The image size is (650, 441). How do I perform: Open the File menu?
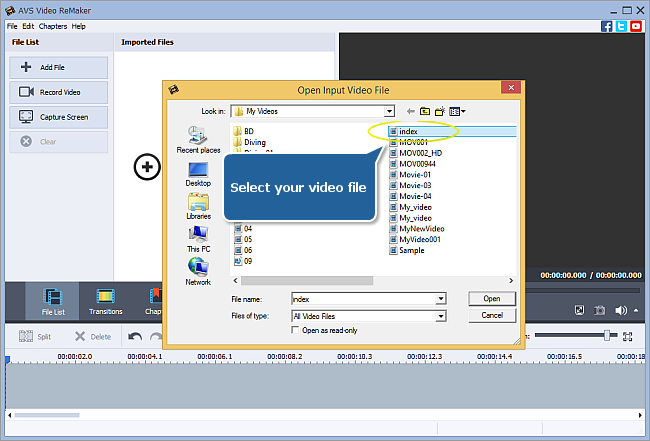[x=12, y=26]
